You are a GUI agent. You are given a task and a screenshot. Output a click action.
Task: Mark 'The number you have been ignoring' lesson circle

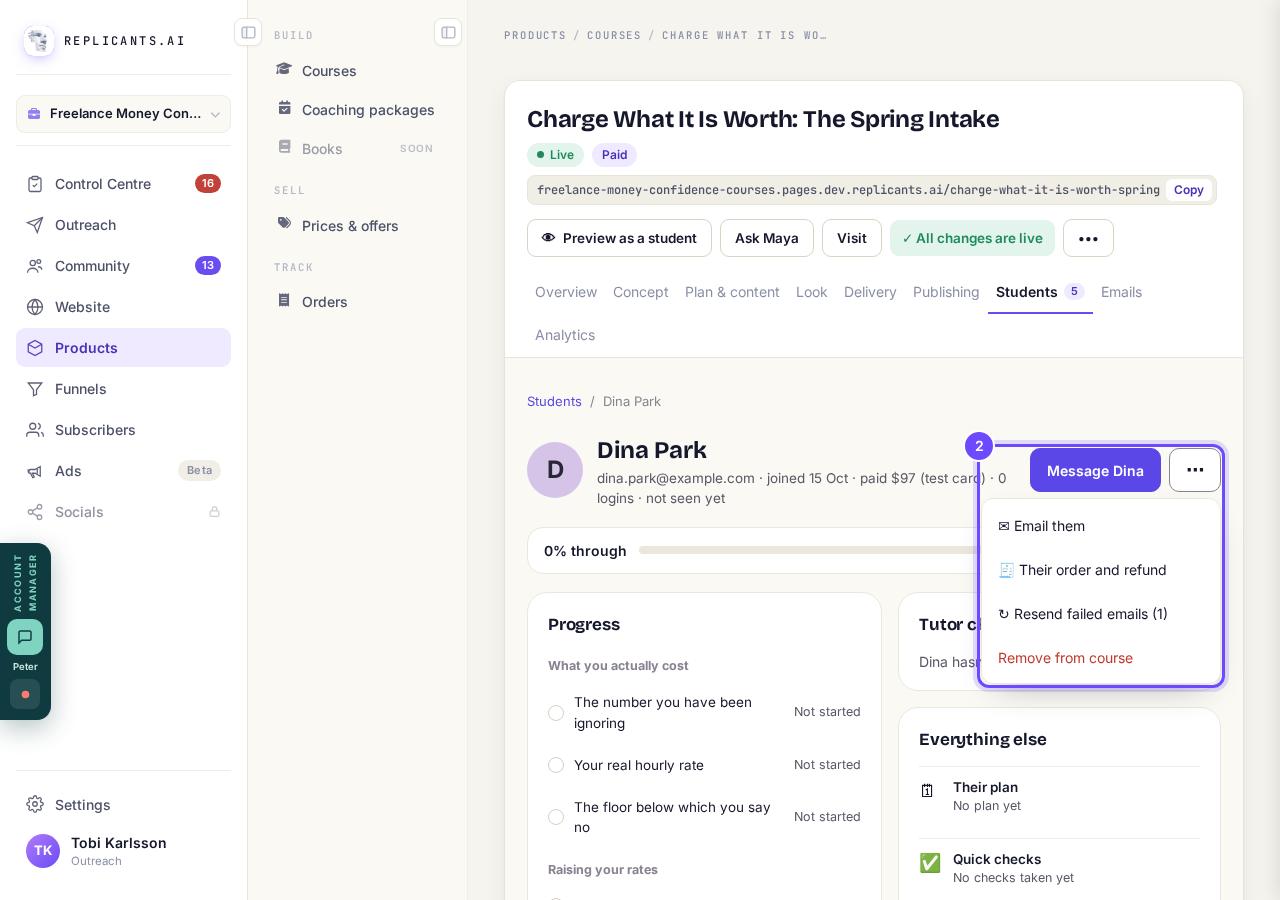(556, 713)
